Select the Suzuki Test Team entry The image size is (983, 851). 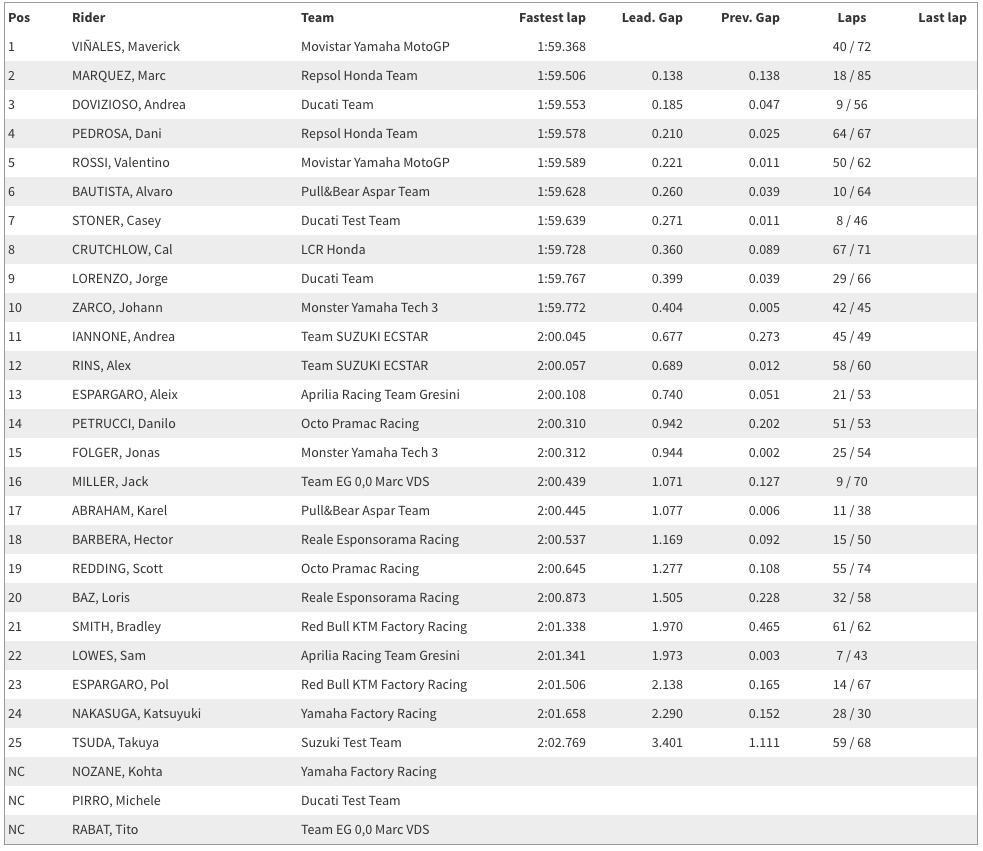point(351,742)
